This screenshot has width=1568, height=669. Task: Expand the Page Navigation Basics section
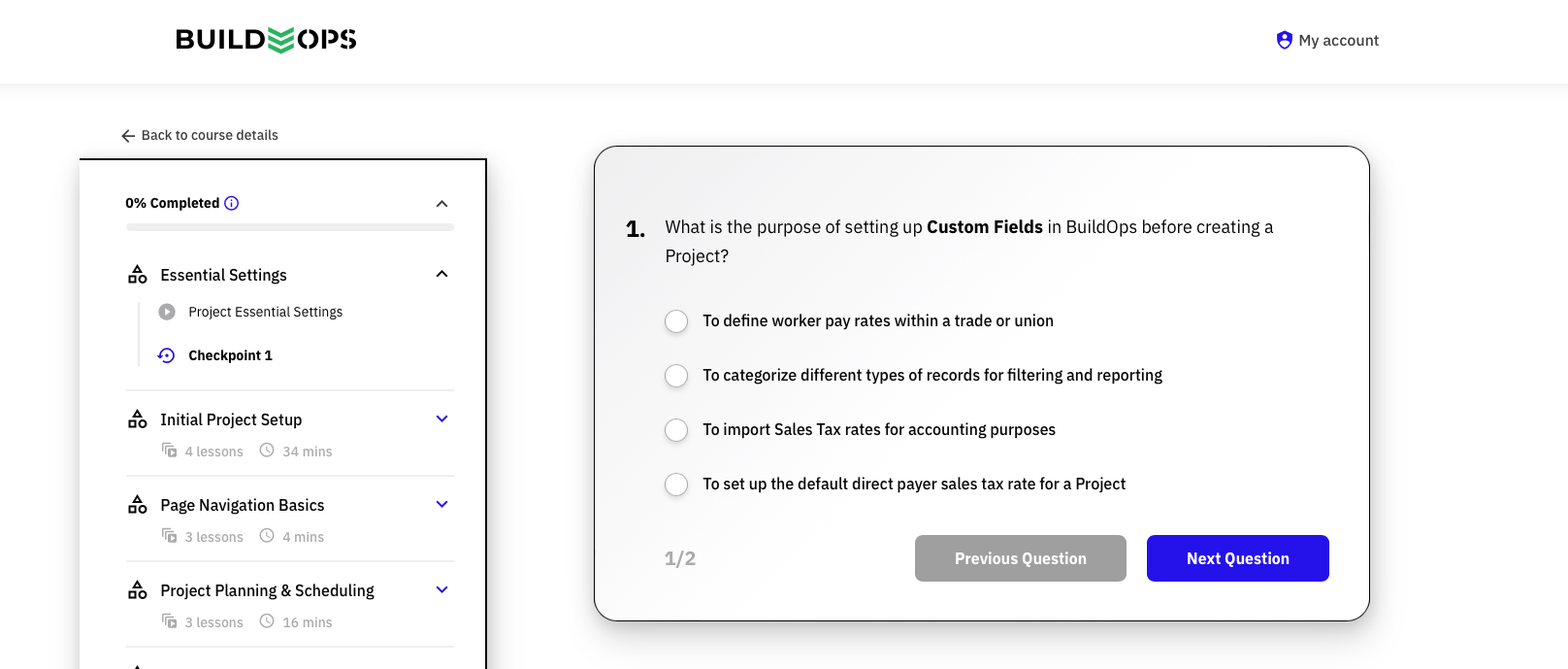(x=442, y=504)
